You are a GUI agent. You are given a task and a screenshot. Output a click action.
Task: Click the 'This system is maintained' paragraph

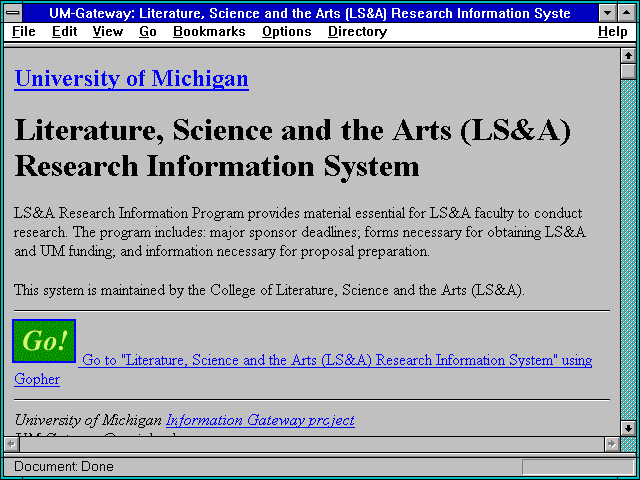[x=269, y=290]
